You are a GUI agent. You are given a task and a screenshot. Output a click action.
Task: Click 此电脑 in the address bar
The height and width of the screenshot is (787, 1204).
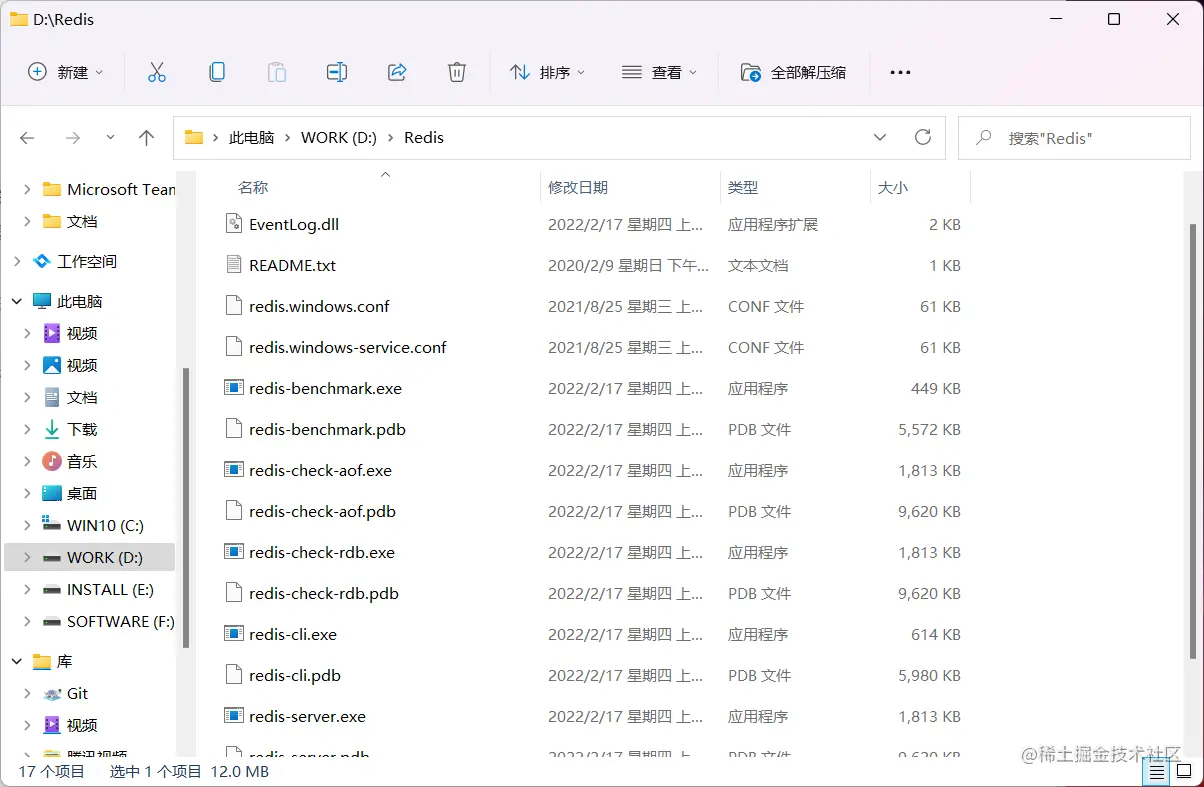click(252, 138)
